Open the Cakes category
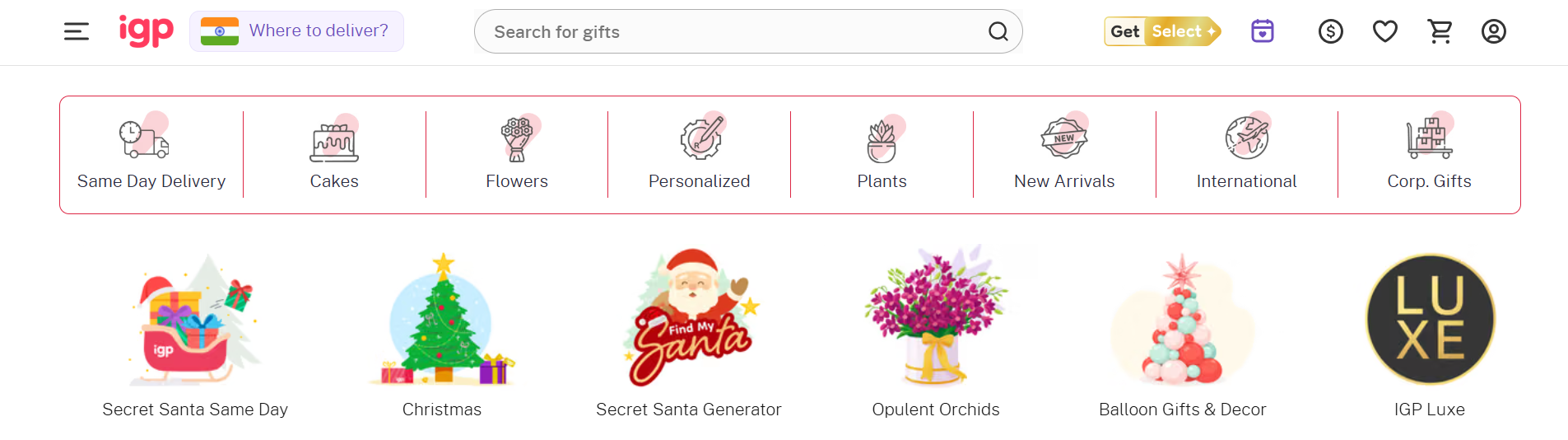This screenshot has height=440, width=1568. point(334,155)
